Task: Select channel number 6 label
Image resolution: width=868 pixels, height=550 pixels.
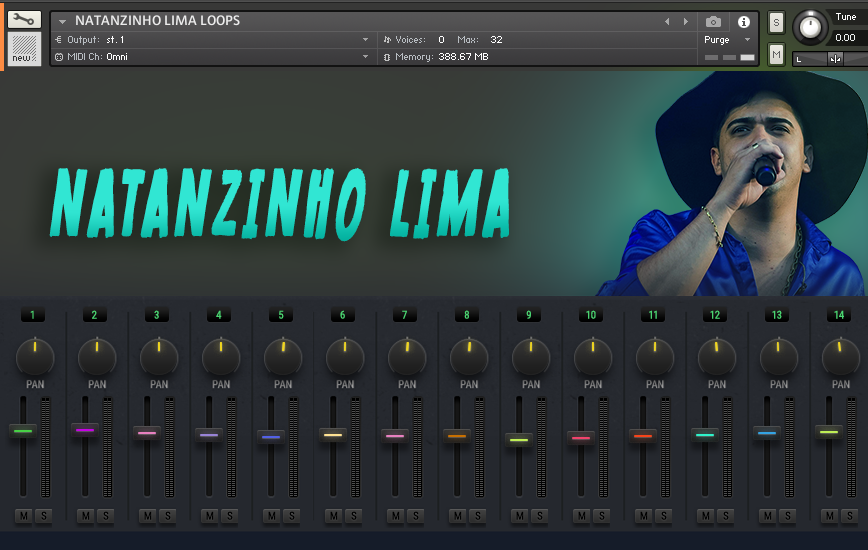Action: (343, 315)
